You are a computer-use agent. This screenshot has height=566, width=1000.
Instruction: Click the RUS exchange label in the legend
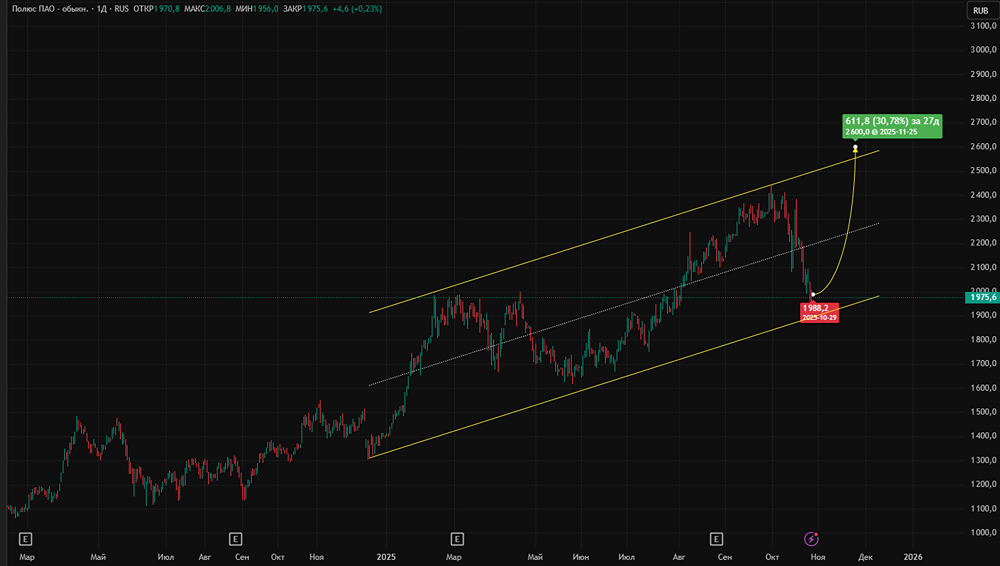(x=121, y=9)
